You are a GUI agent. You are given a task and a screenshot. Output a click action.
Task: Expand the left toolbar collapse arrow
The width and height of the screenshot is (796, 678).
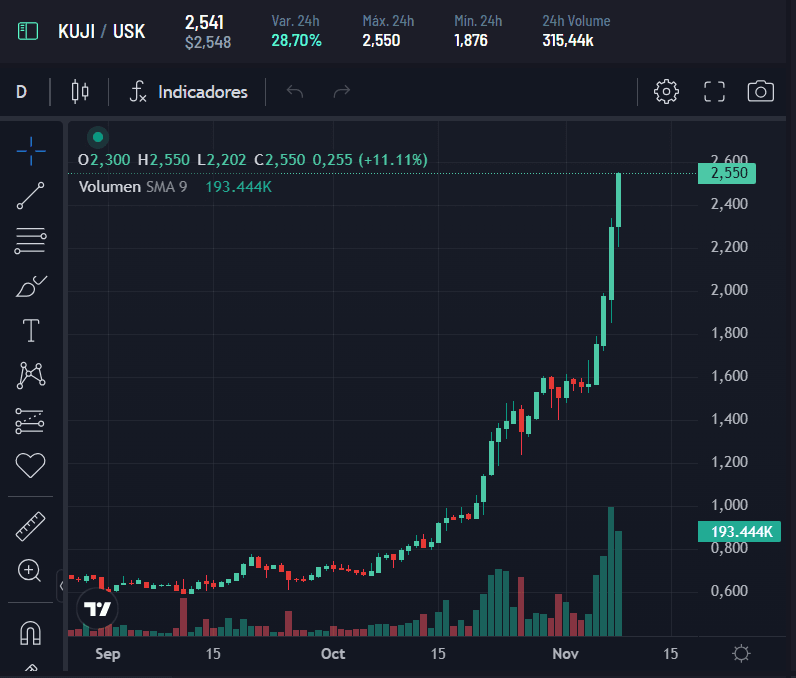pos(60,586)
